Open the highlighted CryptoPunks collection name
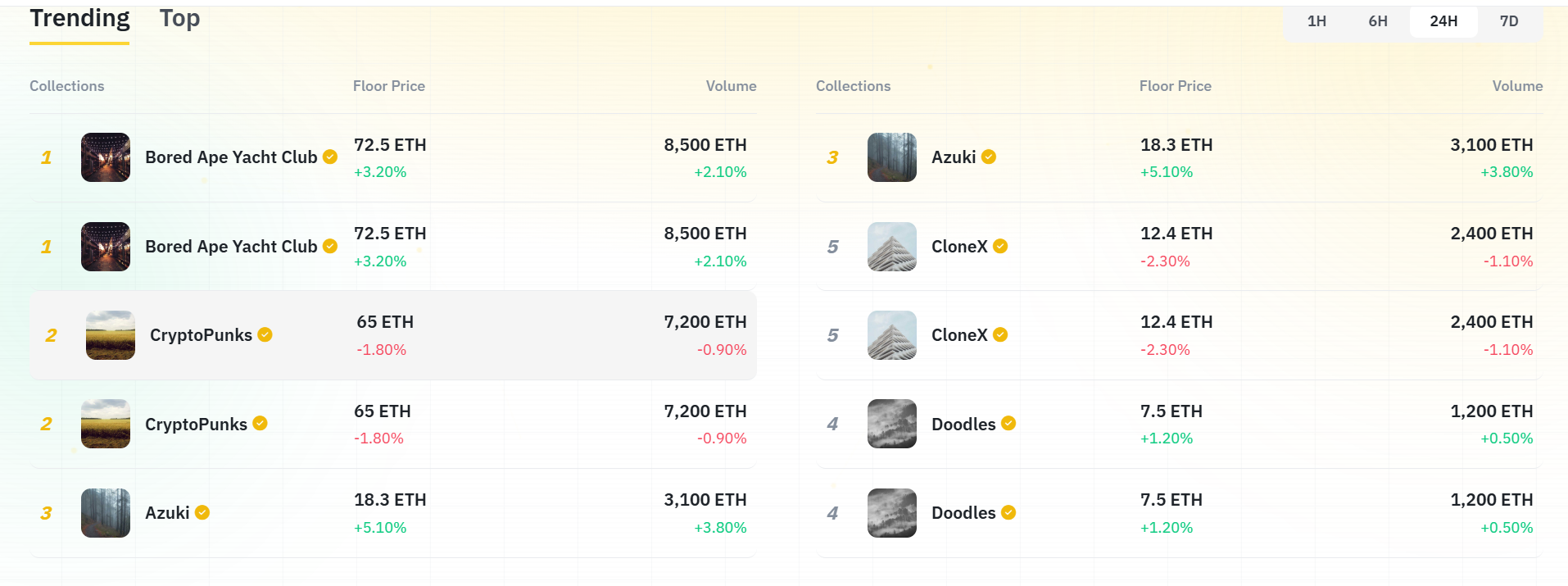The image size is (1568, 586). click(x=201, y=335)
